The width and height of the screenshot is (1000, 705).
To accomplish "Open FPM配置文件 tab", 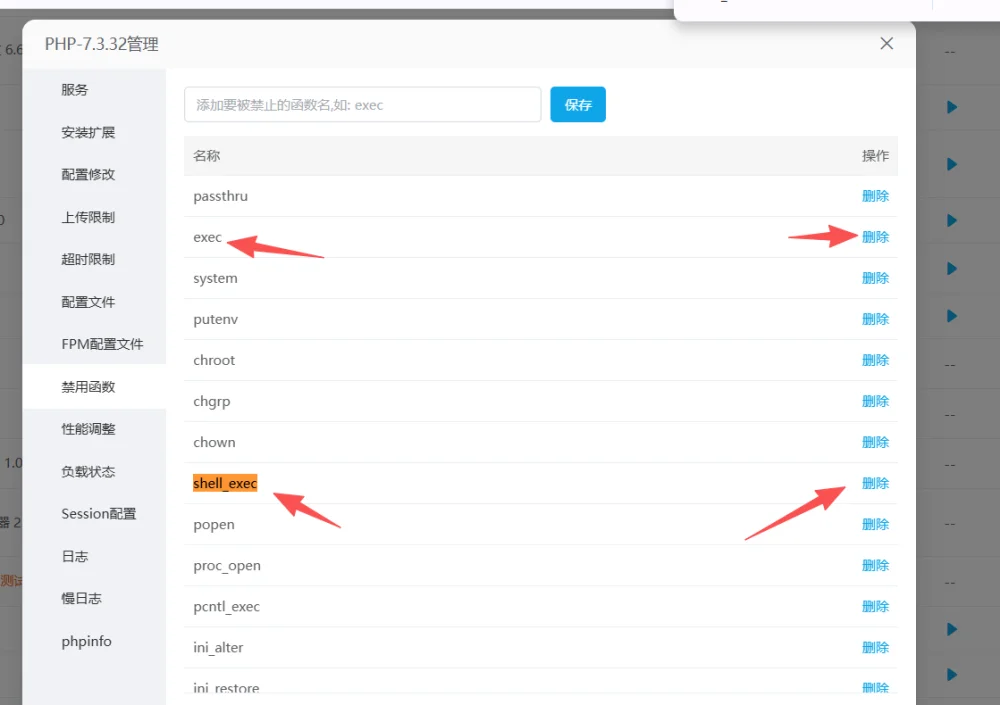I will (x=102, y=345).
